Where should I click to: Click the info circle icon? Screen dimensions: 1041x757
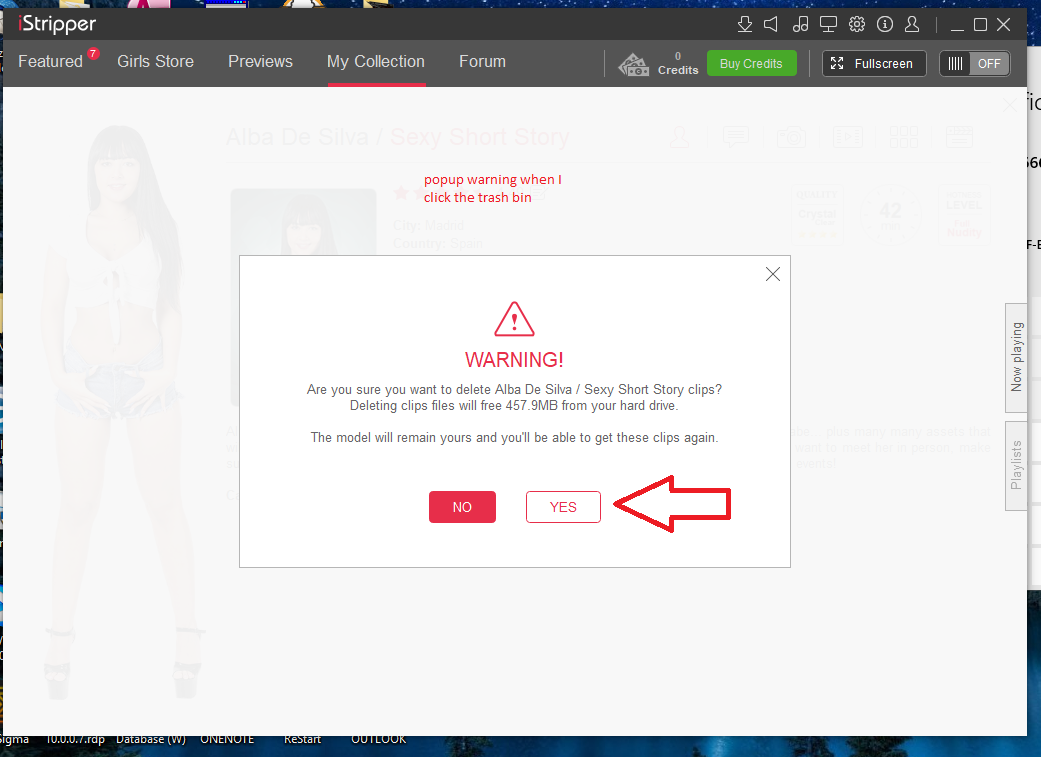point(885,25)
